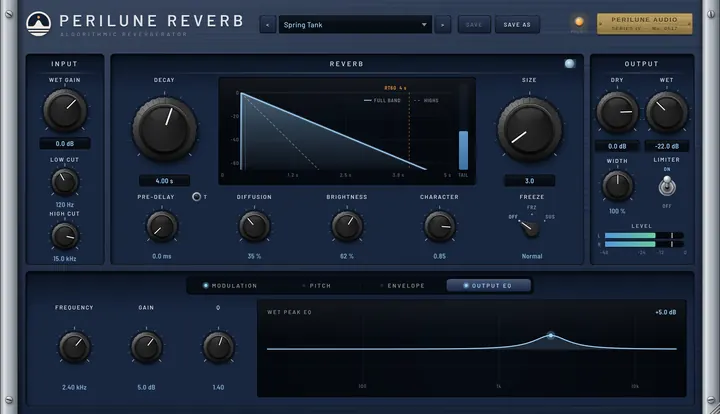Click the EQ Q knob
Screen dimensions: 720x414
(218, 347)
